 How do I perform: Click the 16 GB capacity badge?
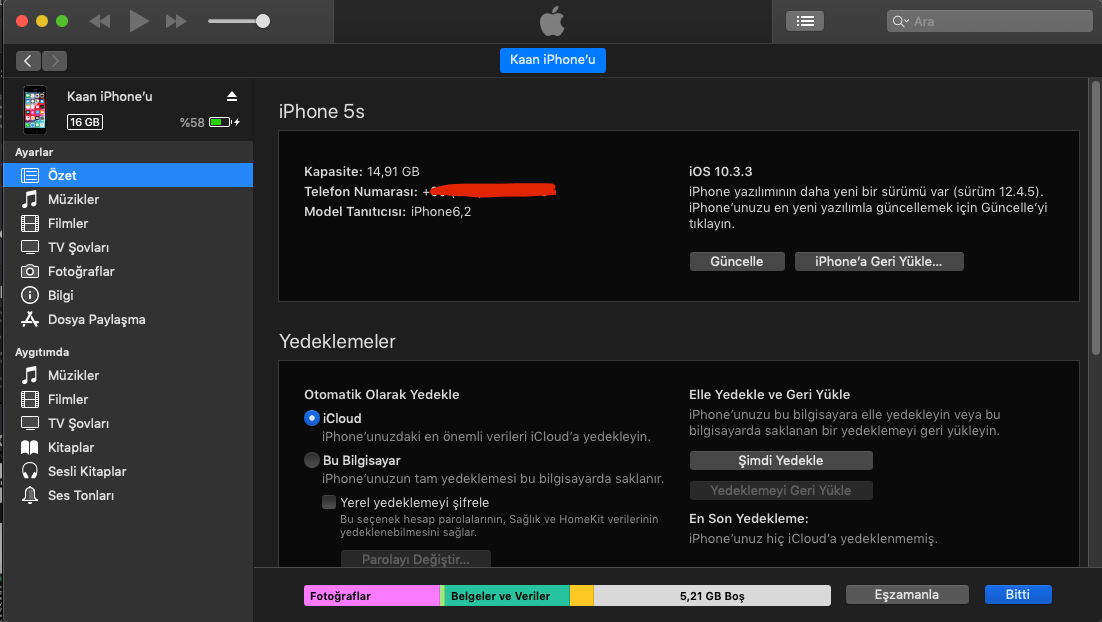[84, 122]
